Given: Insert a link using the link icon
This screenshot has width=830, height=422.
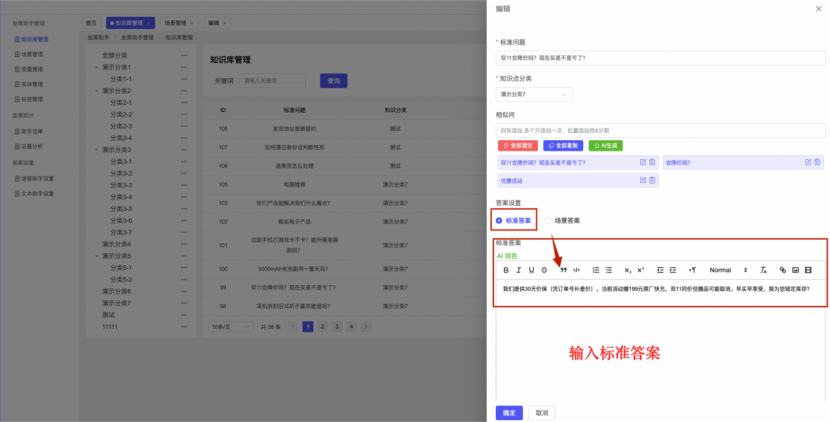Looking at the screenshot, I should click(x=783, y=270).
